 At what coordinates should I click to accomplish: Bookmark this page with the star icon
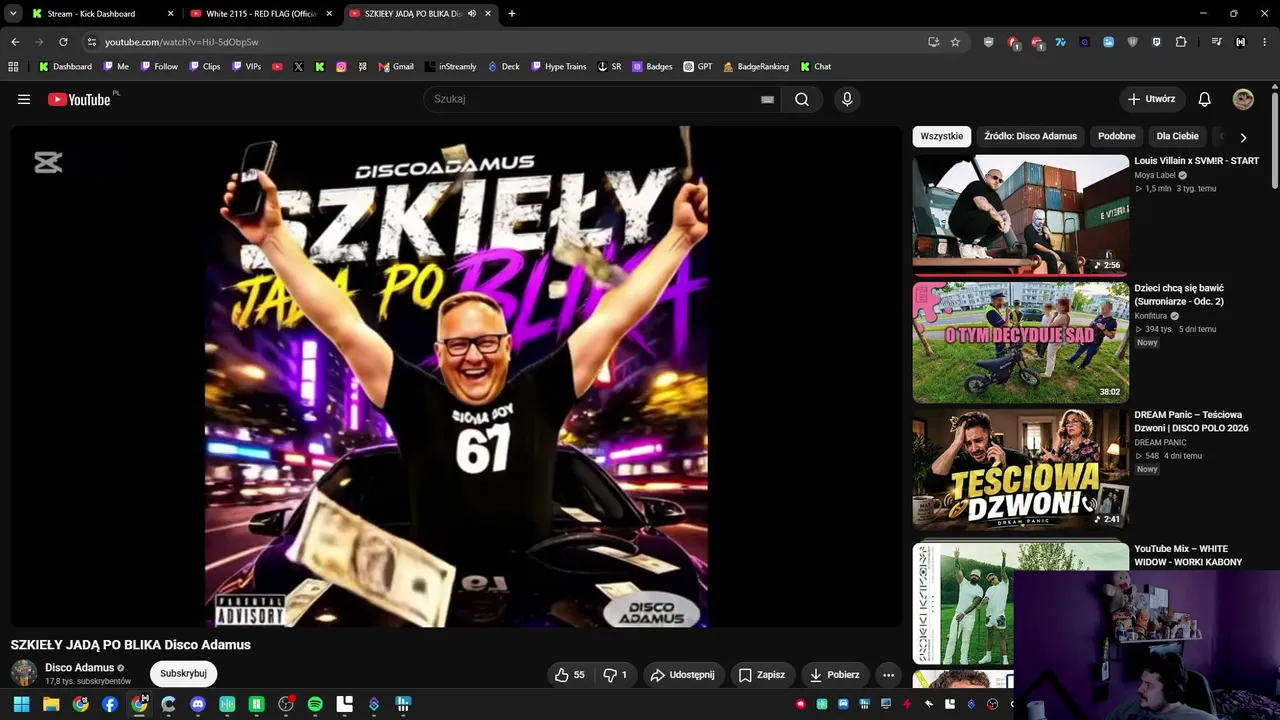(x=955, y=42)
